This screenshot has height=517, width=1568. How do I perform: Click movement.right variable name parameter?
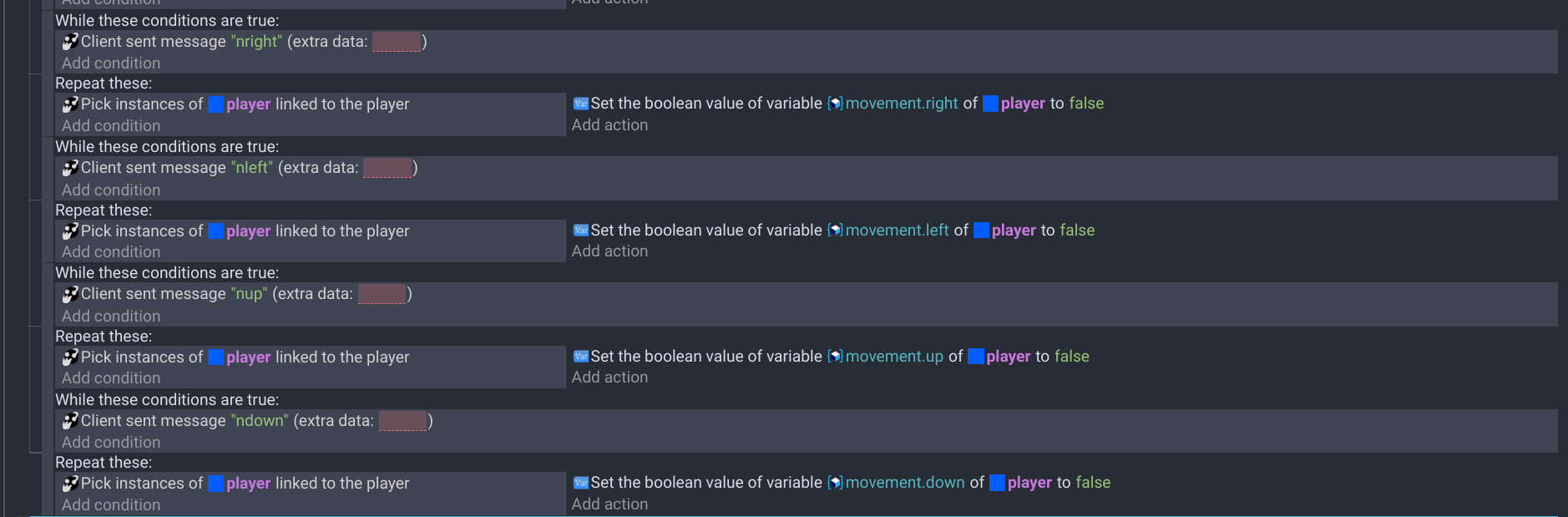902,104
